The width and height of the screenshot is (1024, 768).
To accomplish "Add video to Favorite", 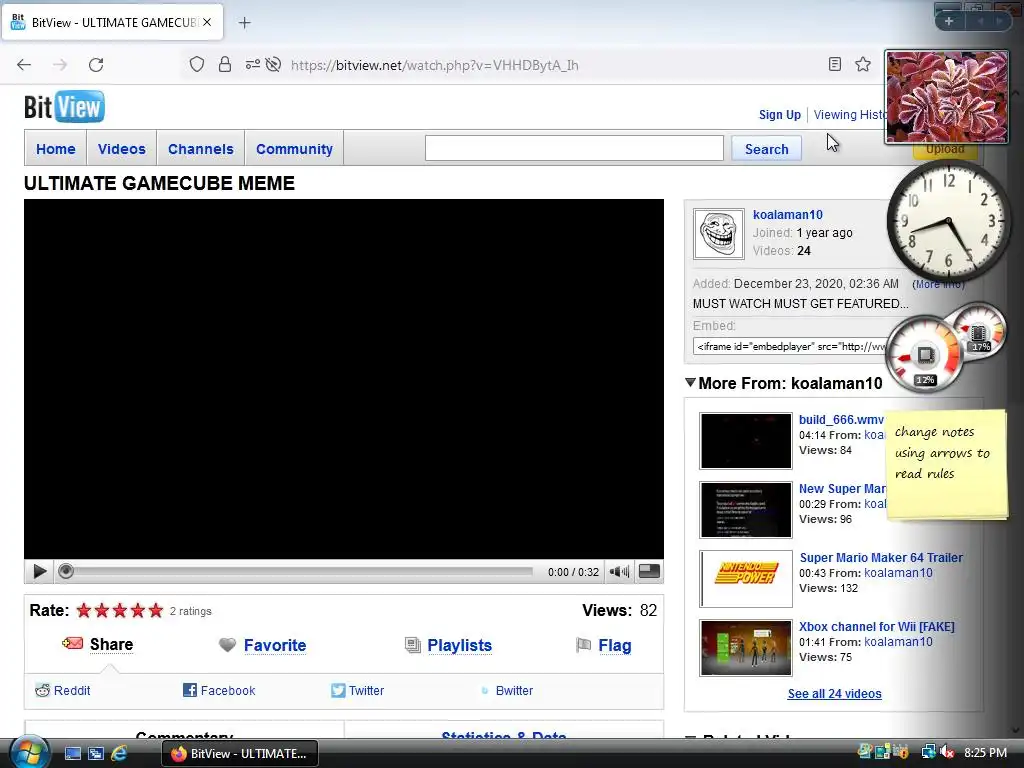I will pos(275,645).
